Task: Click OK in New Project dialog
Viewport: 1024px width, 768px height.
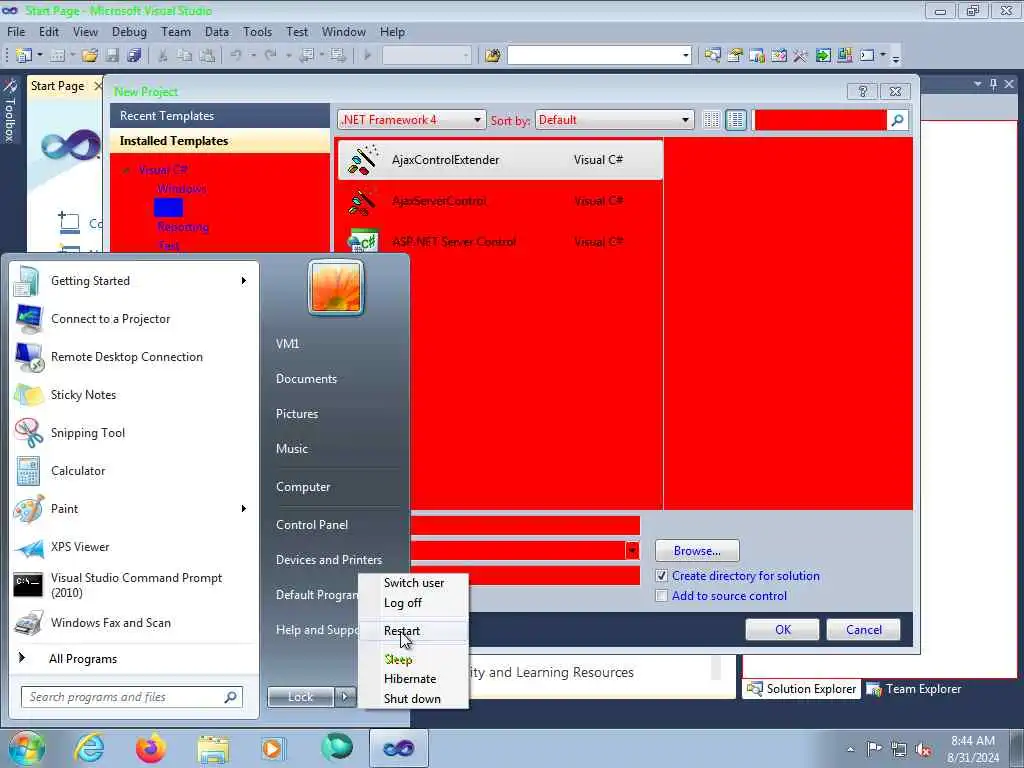Action: tap(782, 630)
